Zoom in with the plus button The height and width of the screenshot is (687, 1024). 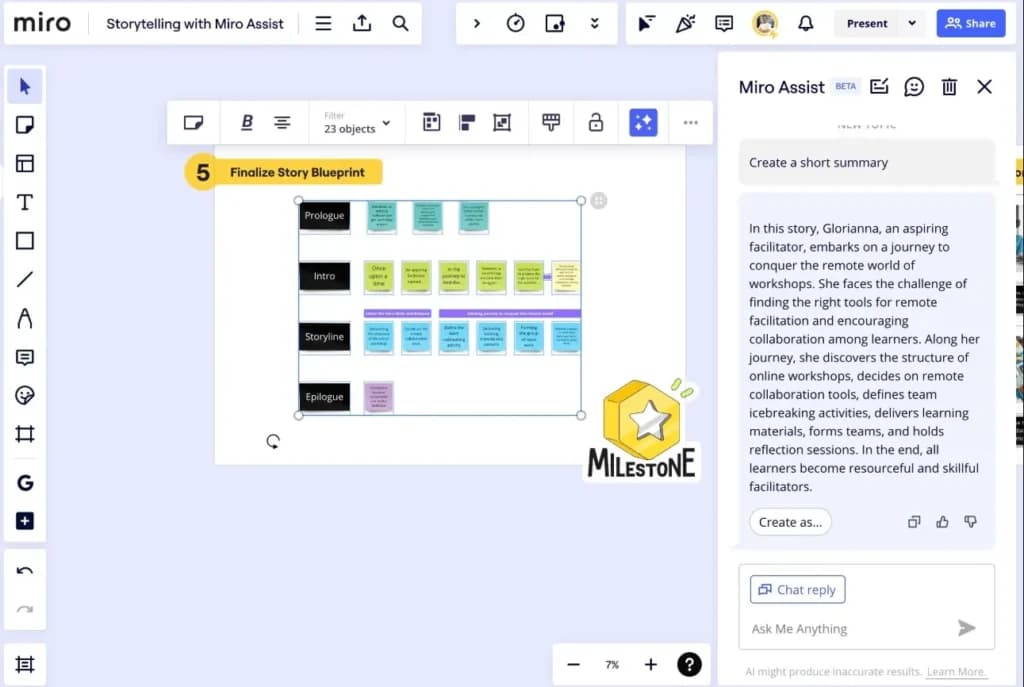click(x=650, y=664)
